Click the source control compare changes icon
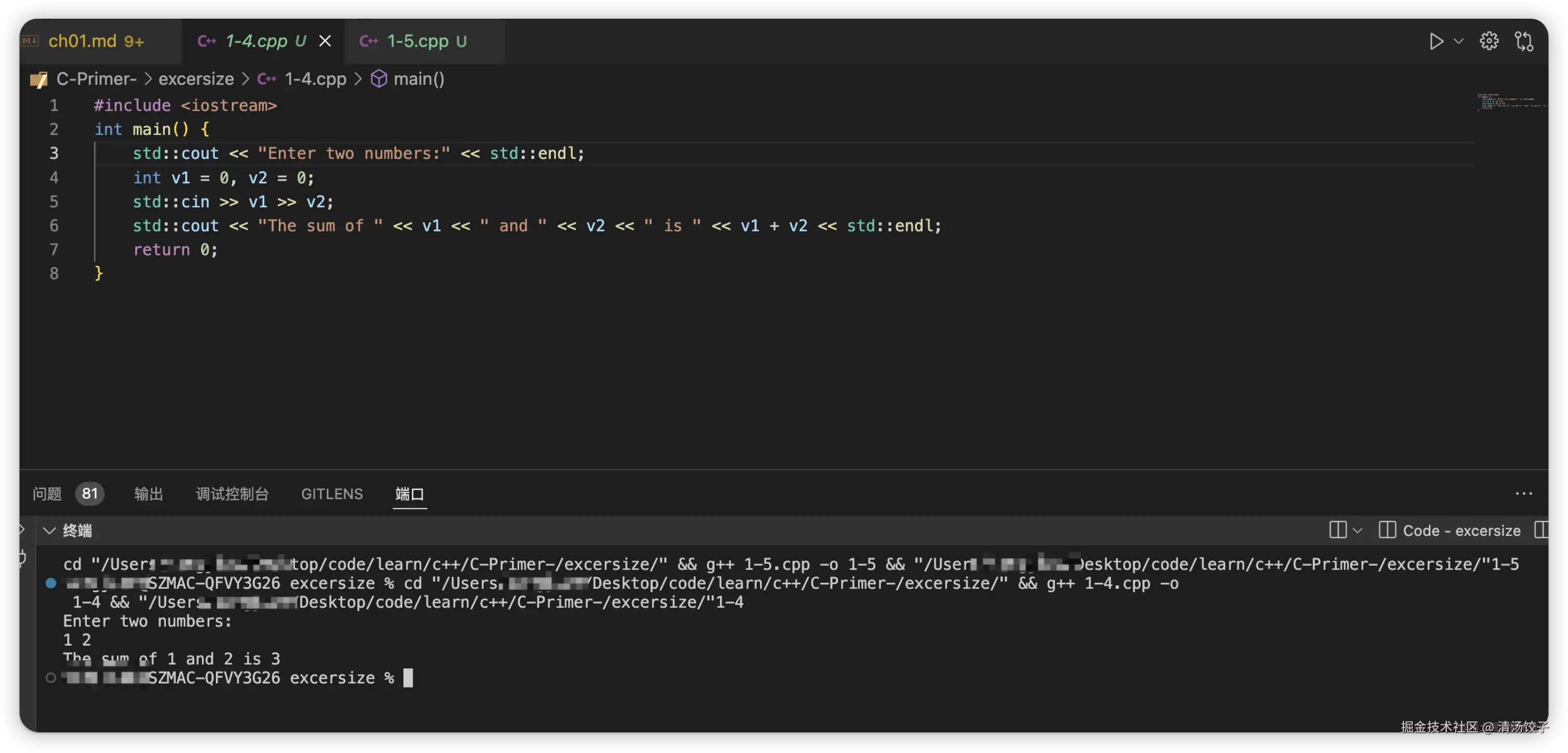Viewport: 1568px width, 753px height. pos(1524,42)
